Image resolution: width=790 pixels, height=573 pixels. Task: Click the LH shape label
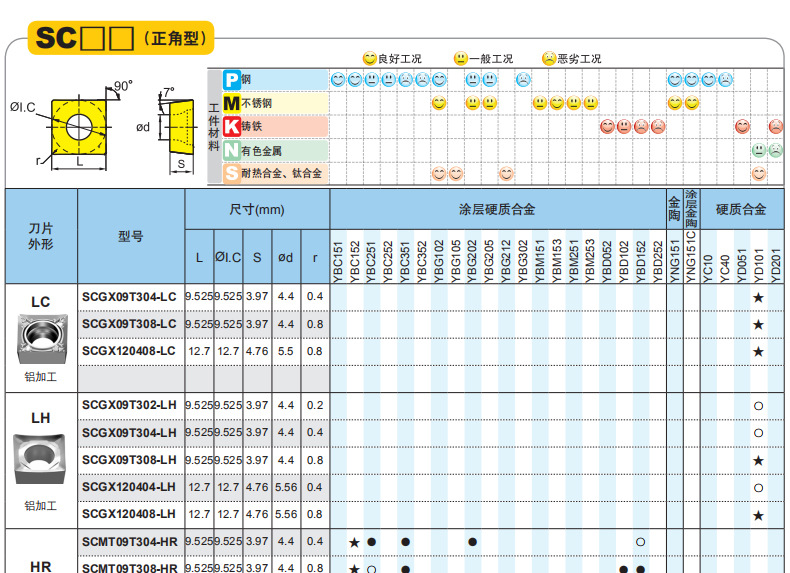coord(41,418)
